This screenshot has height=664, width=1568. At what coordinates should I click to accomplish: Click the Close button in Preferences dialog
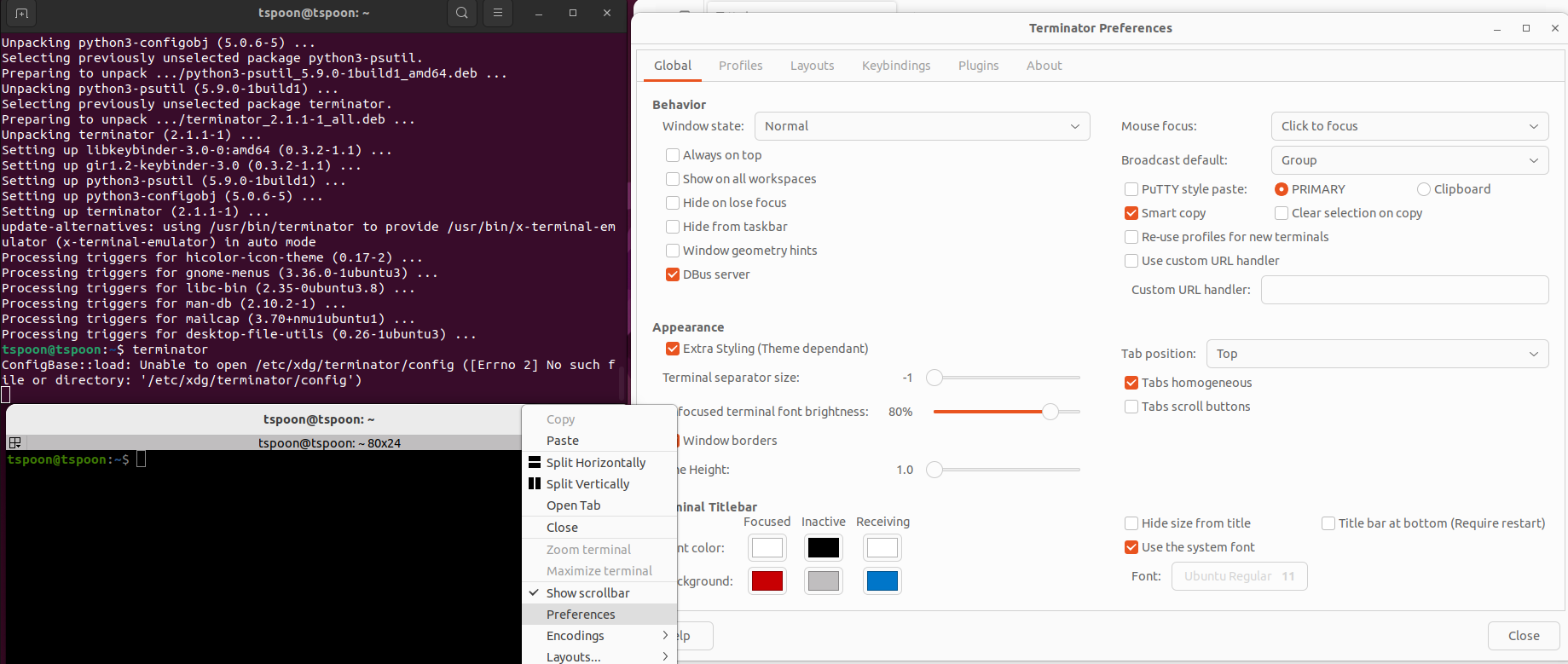click(x=1524, y=636)
